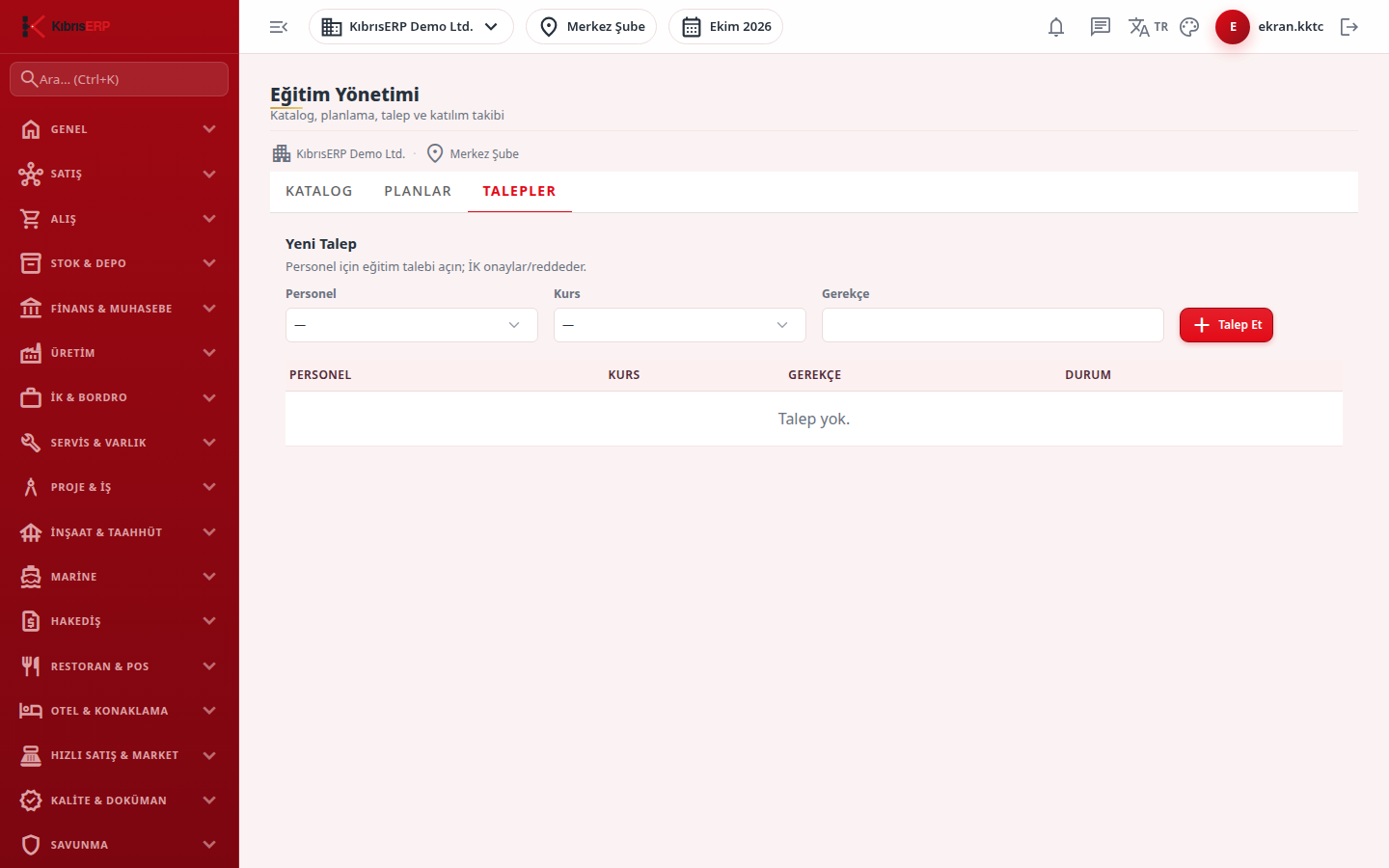
Task: Open the messages chat icon
Action: click(x=1101, y=27)
